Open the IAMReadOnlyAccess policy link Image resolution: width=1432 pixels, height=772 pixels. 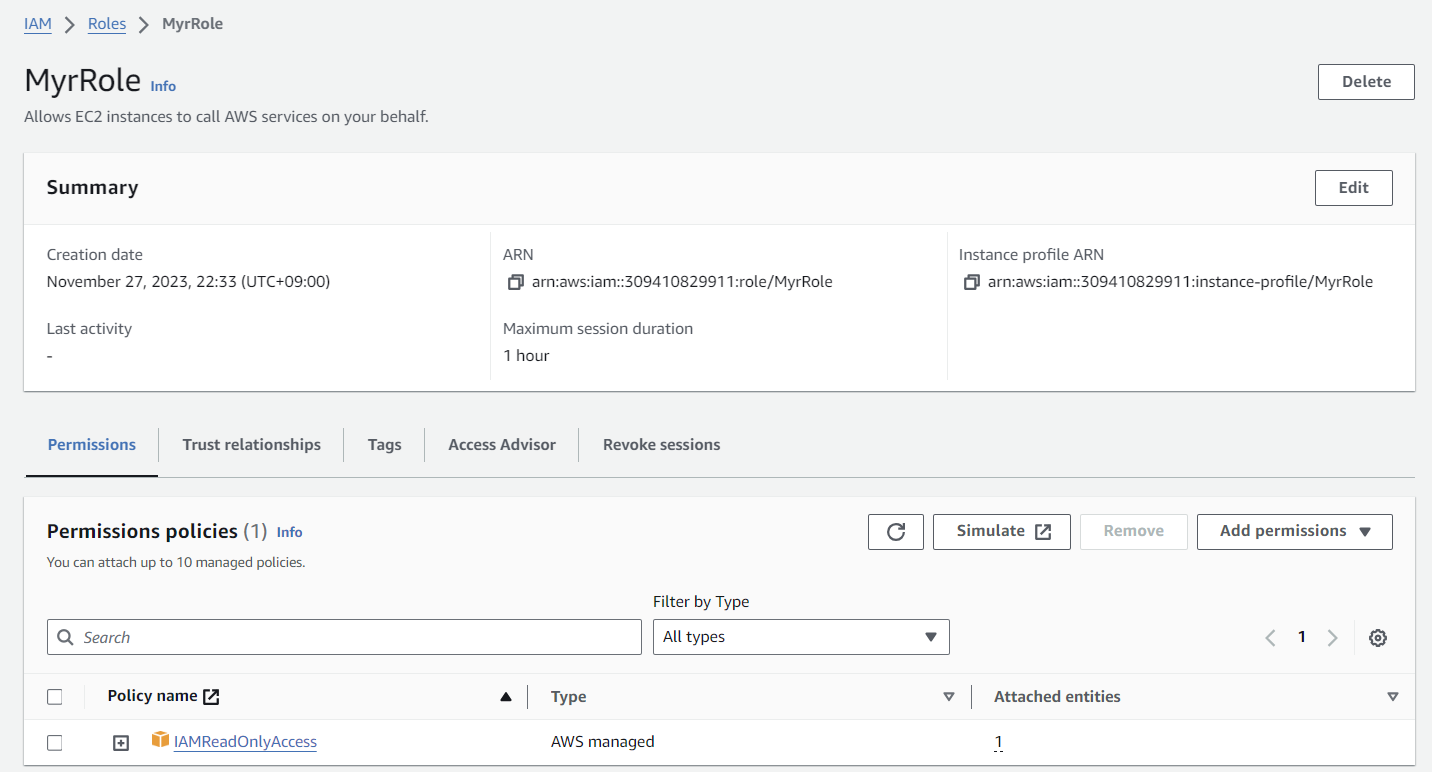coord(245,742)
